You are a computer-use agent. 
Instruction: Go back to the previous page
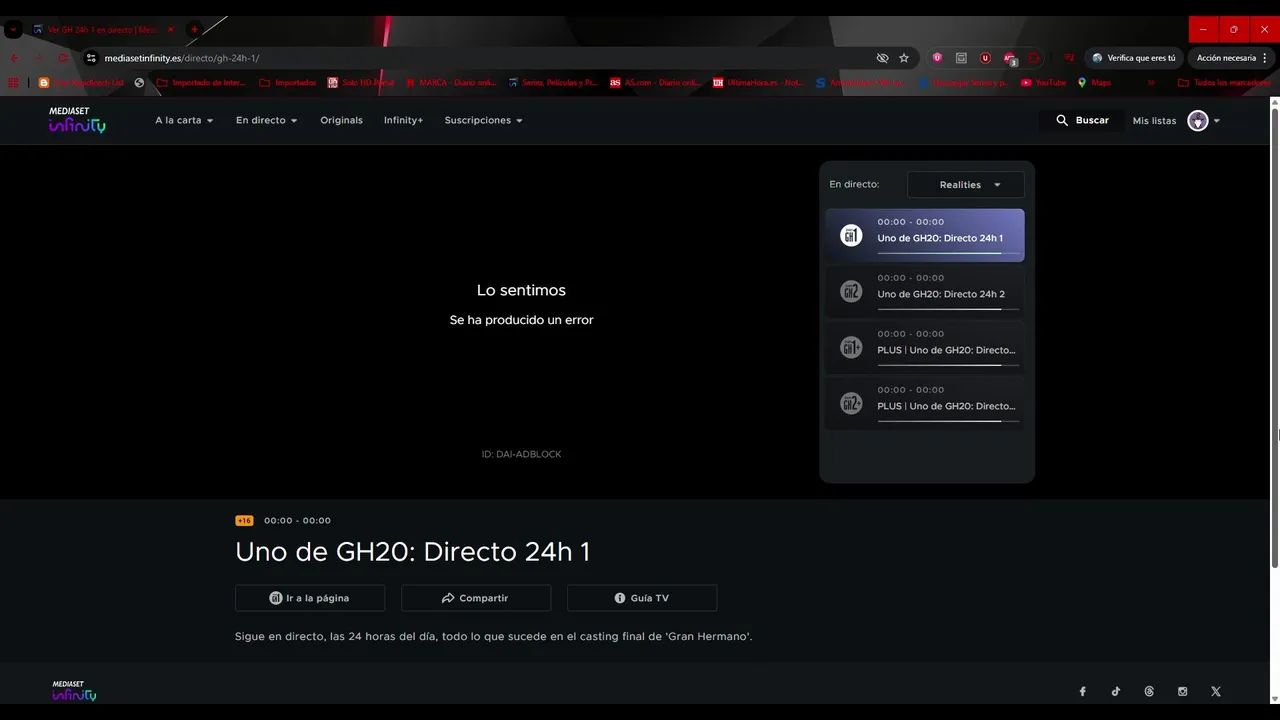[14, 58]
